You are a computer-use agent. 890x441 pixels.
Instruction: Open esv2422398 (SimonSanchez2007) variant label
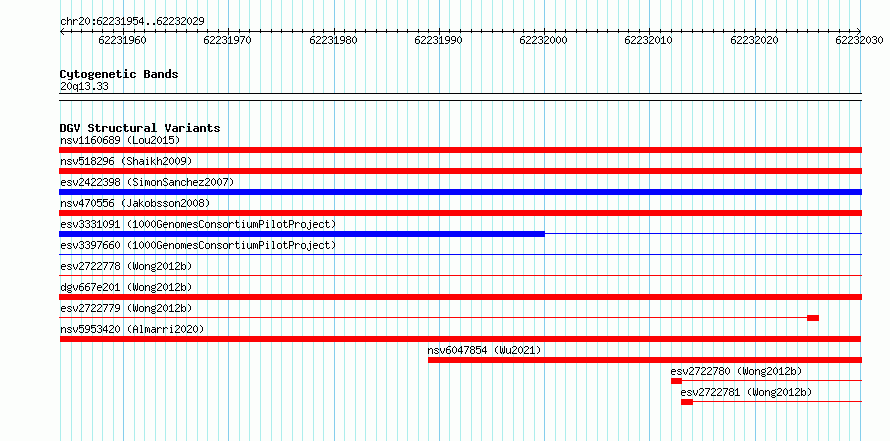(x=147, y=182)
